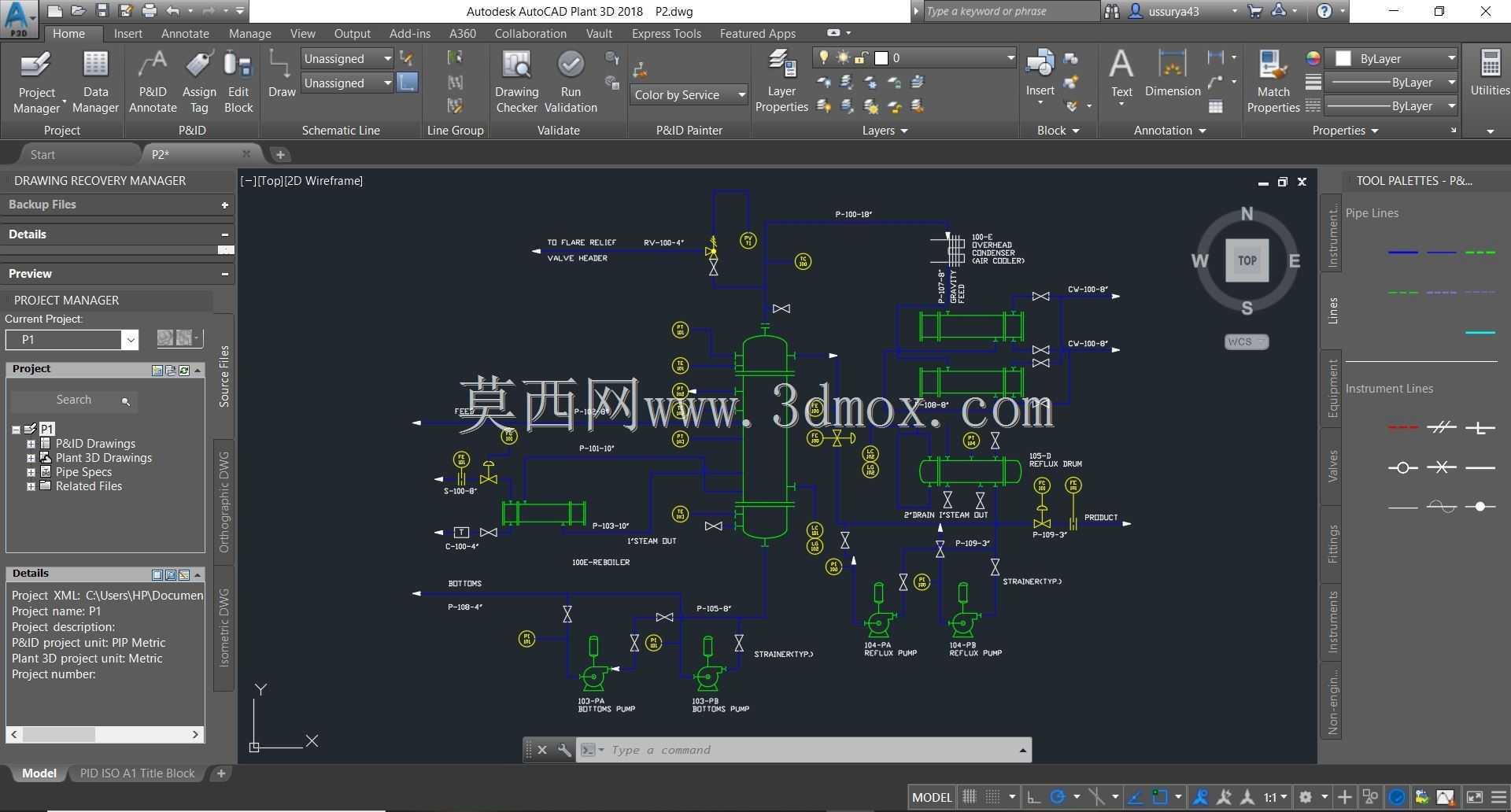Click the save icon in quick access toolbar

[x=102, y=11]
